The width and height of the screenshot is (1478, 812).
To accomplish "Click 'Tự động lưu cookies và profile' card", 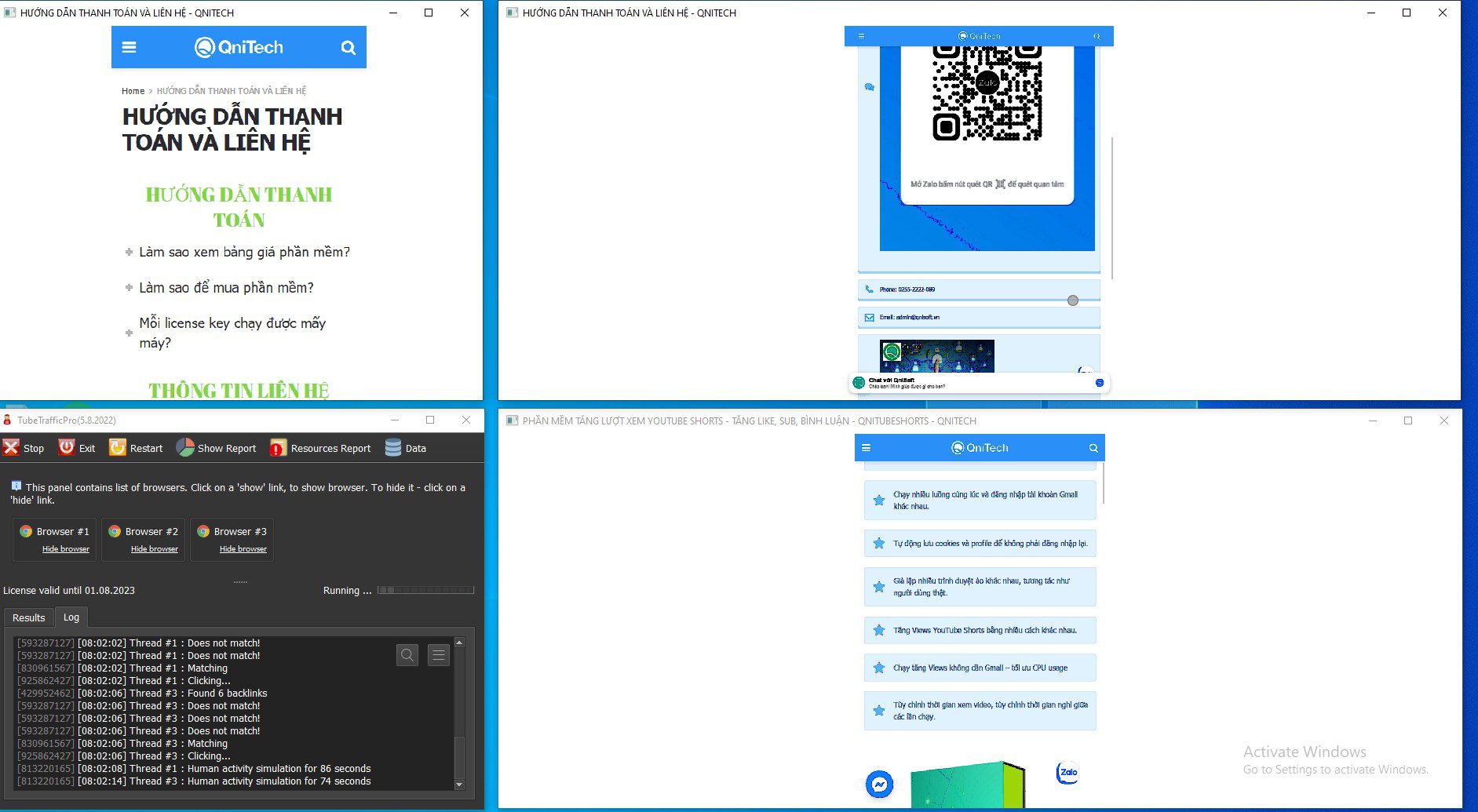I will click(x=980, y=543).
